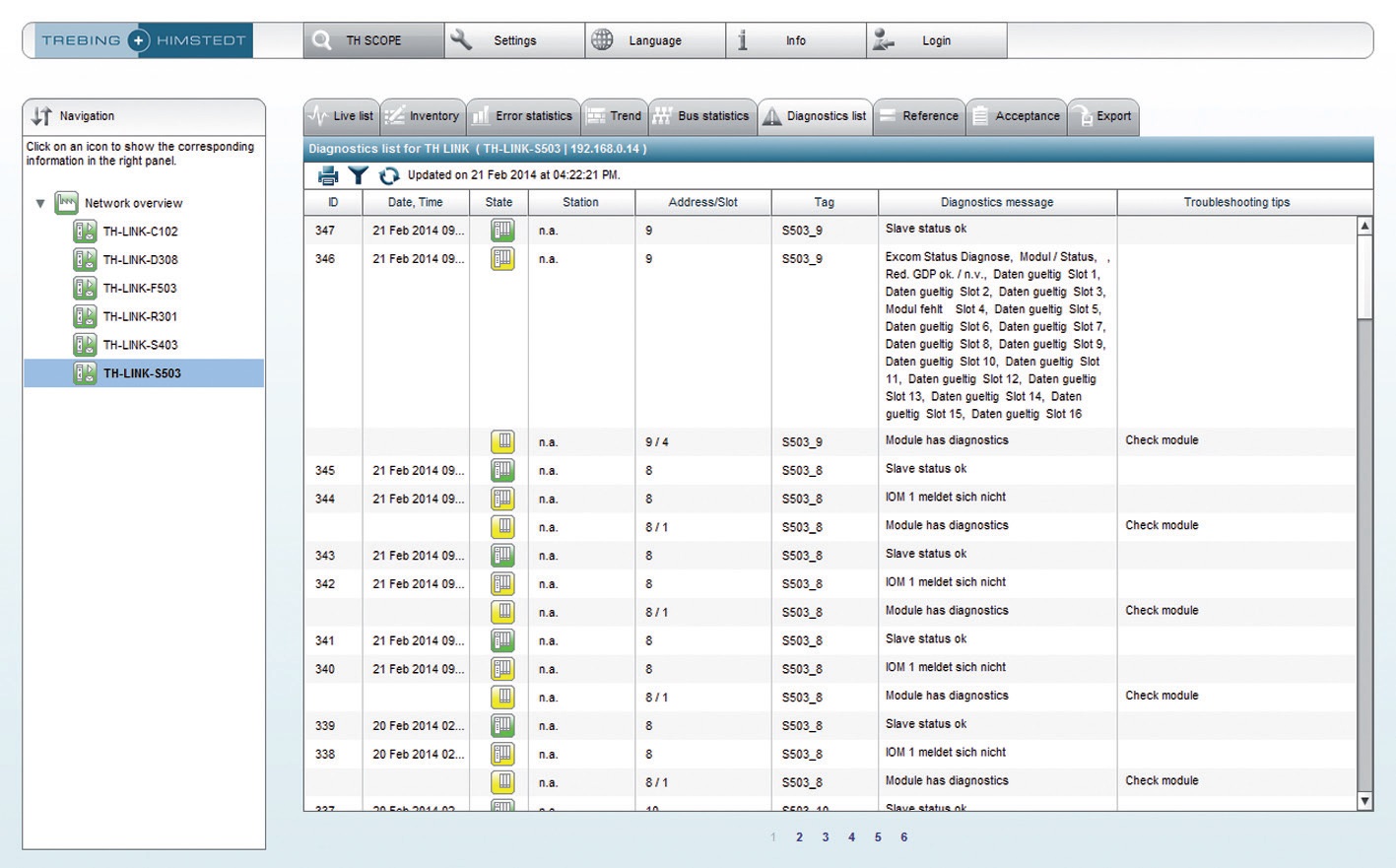Print the diagnostics list using printer icon
1396x868 pixels.
coord(328,175)
